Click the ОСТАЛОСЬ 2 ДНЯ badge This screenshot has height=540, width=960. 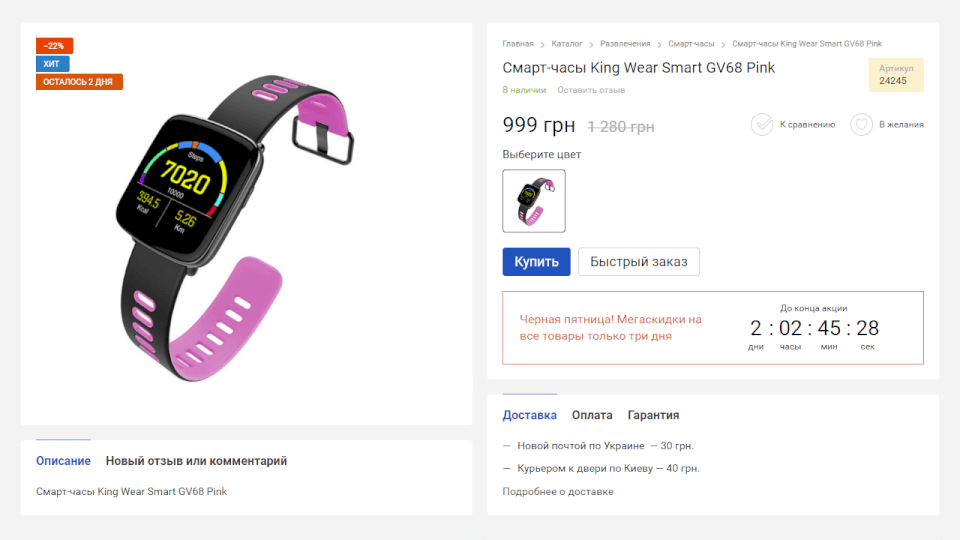point(79,81)
